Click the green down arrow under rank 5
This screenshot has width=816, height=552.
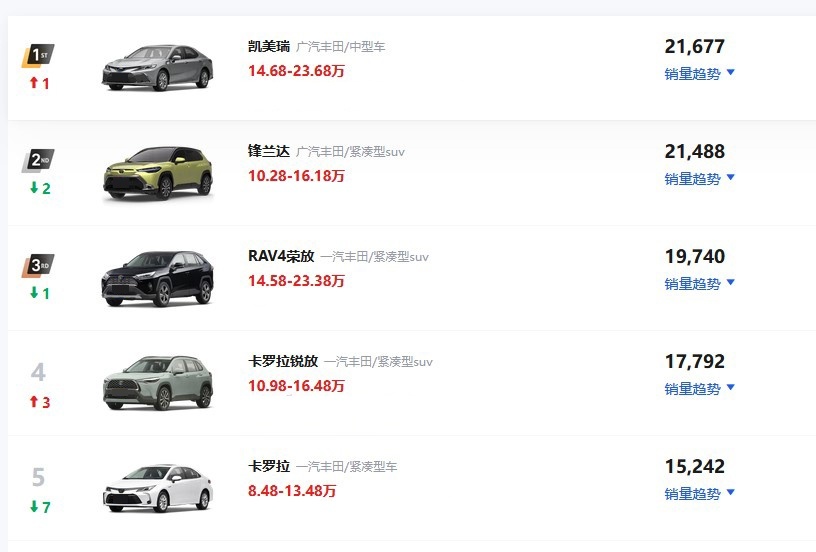34,506
